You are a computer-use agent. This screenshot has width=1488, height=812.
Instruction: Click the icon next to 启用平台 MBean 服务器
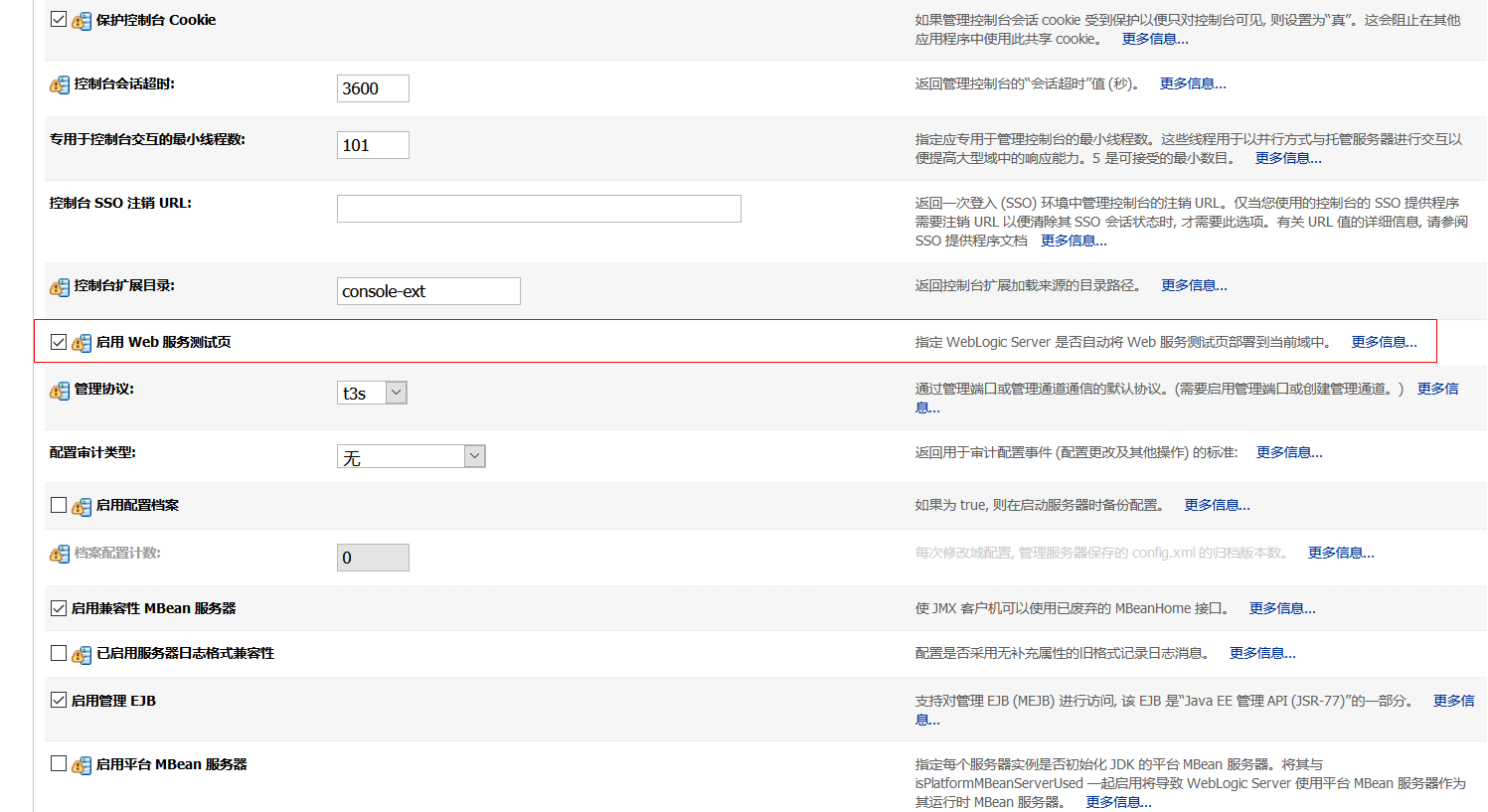82,766
